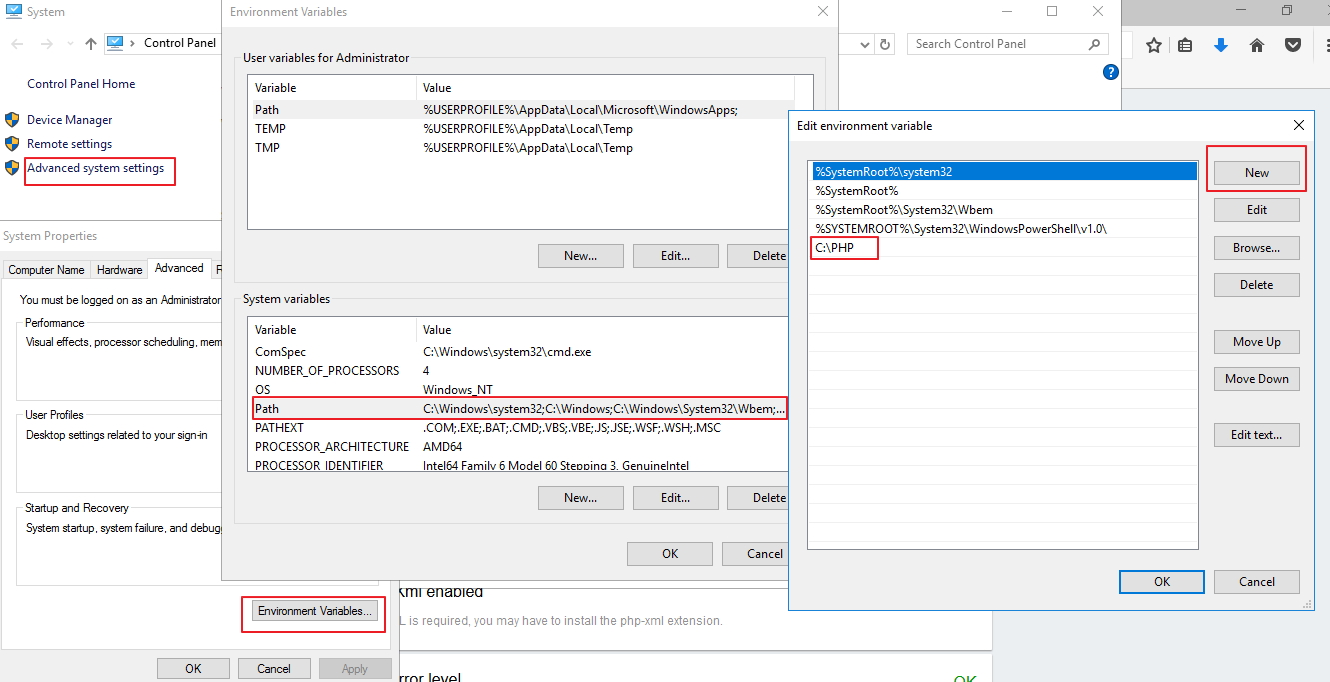Click Control Panel in the address breadcrumb
This screenshot has height=682, width=1330.
180,43
